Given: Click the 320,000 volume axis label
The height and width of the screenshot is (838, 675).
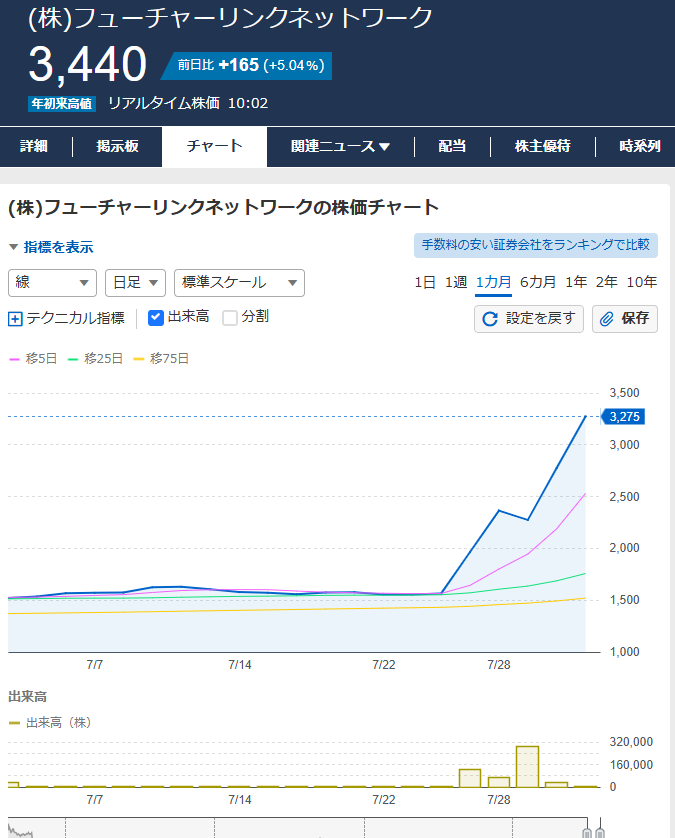Looking at the screenshot, I should pos(631,742).
